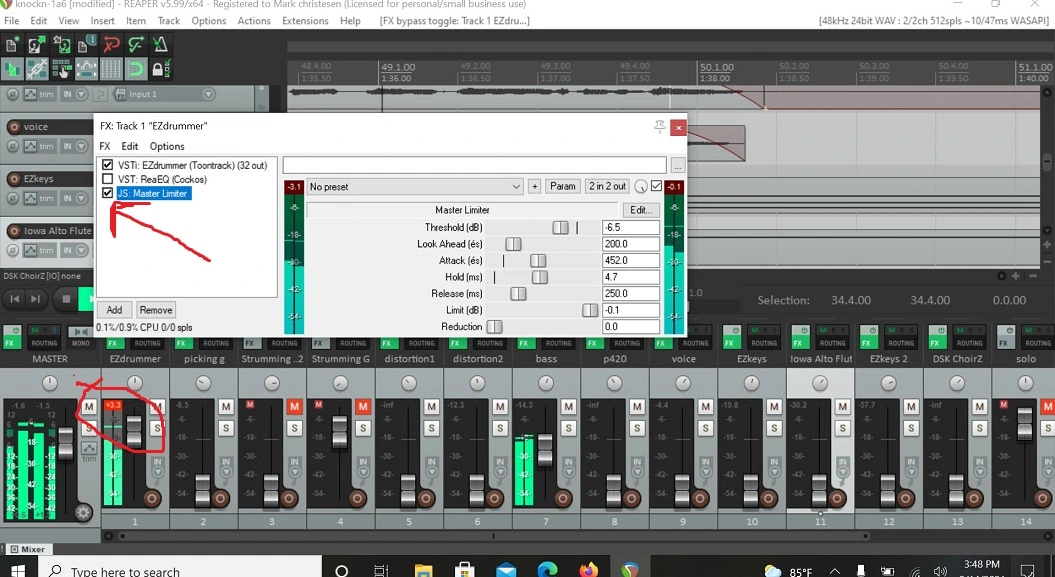Click the Stop transport button
The image size is (1055, 577).
tap(66, 299)
